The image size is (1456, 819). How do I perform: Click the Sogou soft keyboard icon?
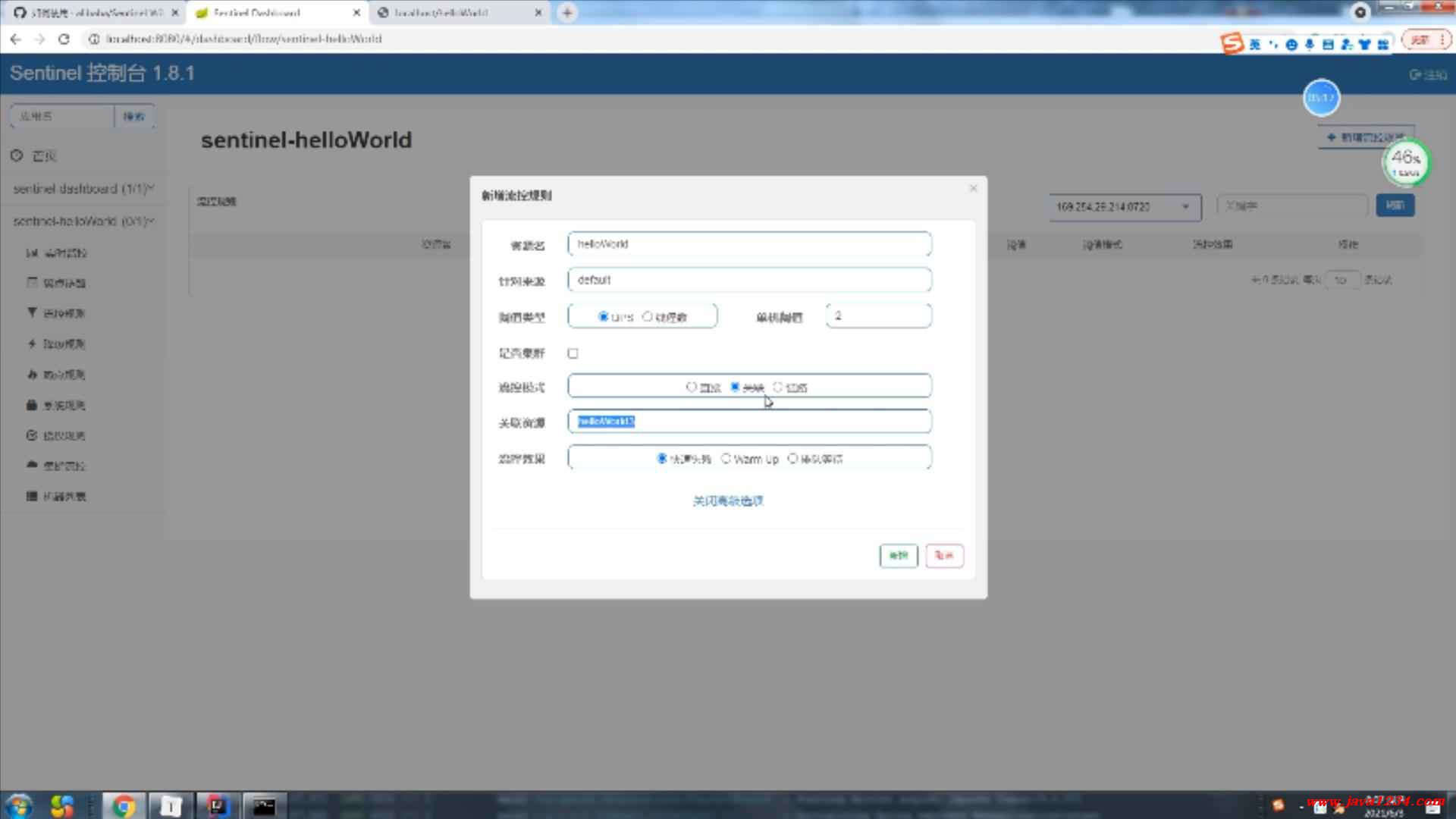[x=1328, y=45]
